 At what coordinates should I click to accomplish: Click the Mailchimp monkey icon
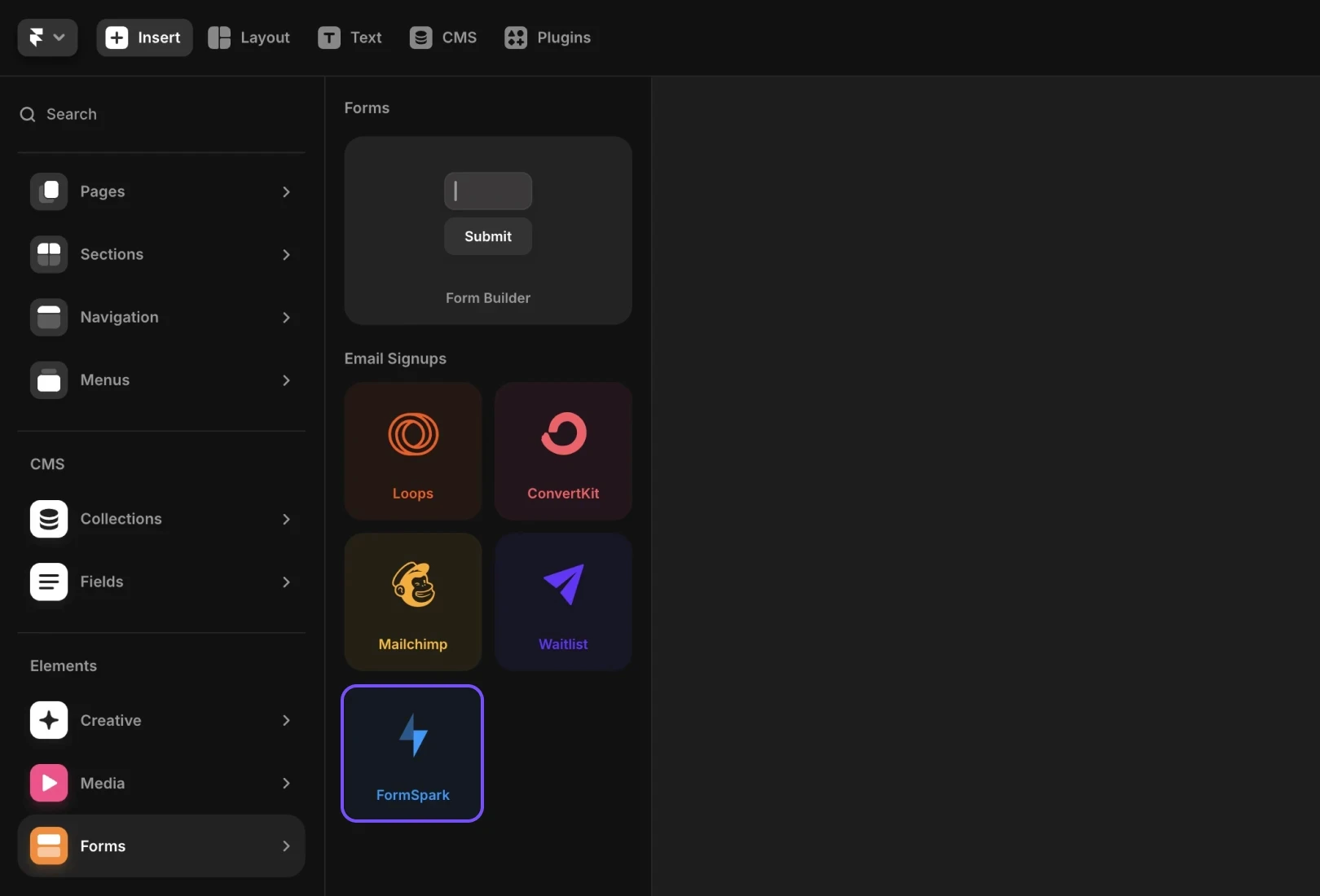pos(413,584)
